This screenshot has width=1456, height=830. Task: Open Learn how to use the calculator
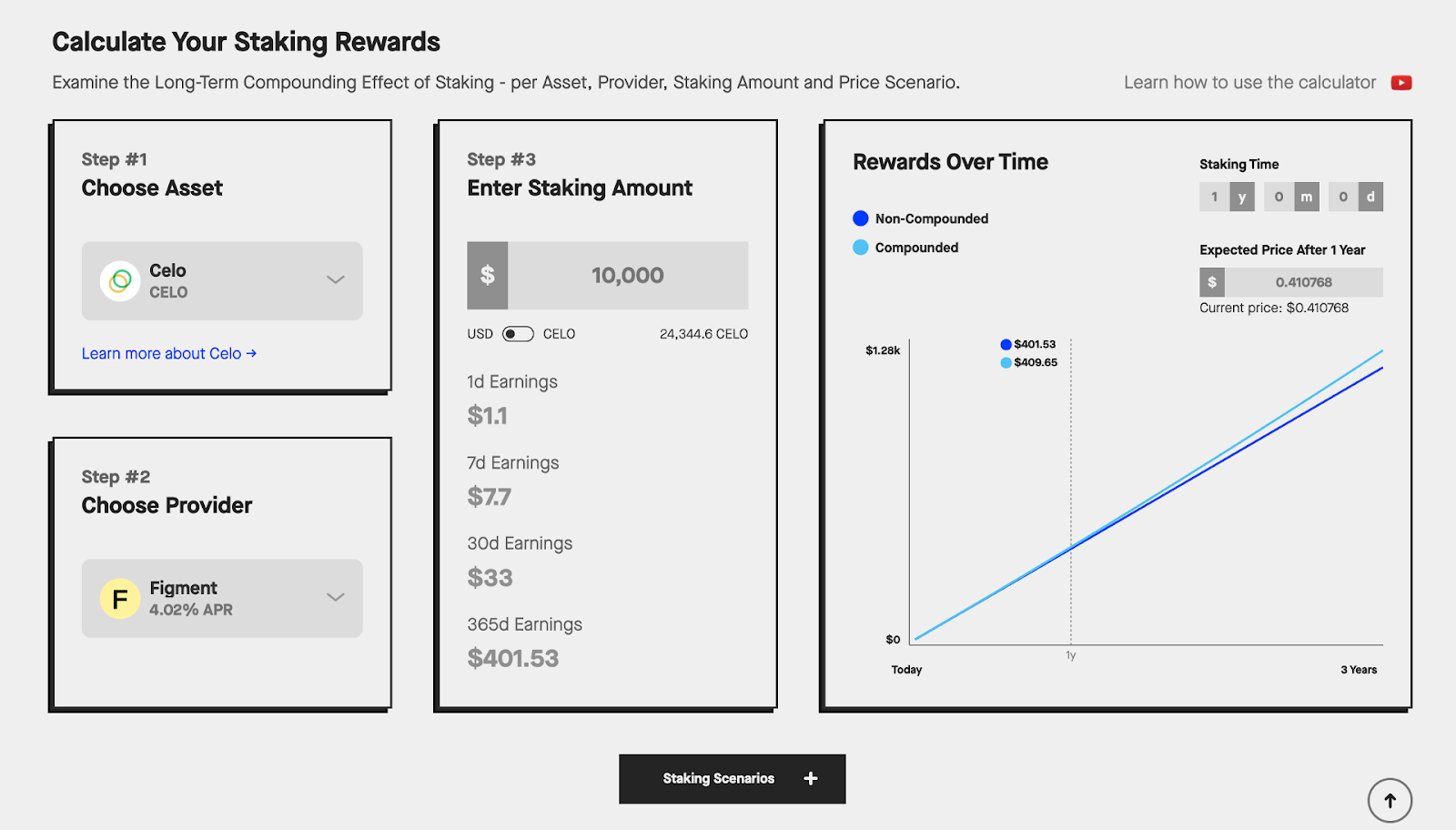click(x=1249, y=83)
